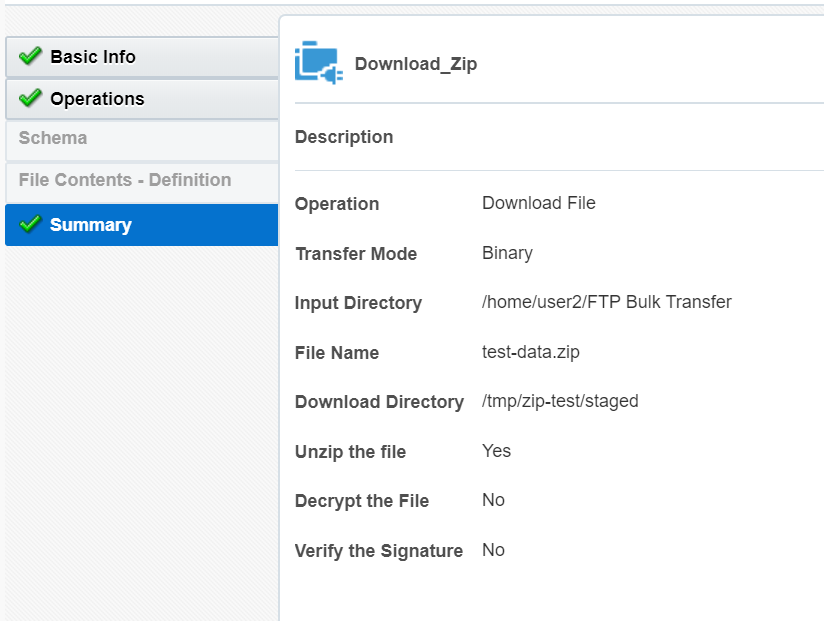This screenshot has height=621, width=824.
Task: Click the Verify the Signature No value
Action: pyautogui.click(x=493, y=550)
